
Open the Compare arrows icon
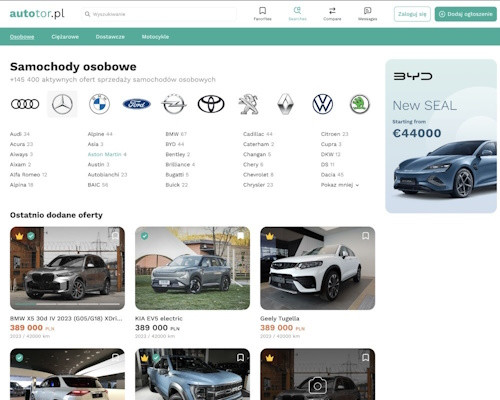[332, 11]
